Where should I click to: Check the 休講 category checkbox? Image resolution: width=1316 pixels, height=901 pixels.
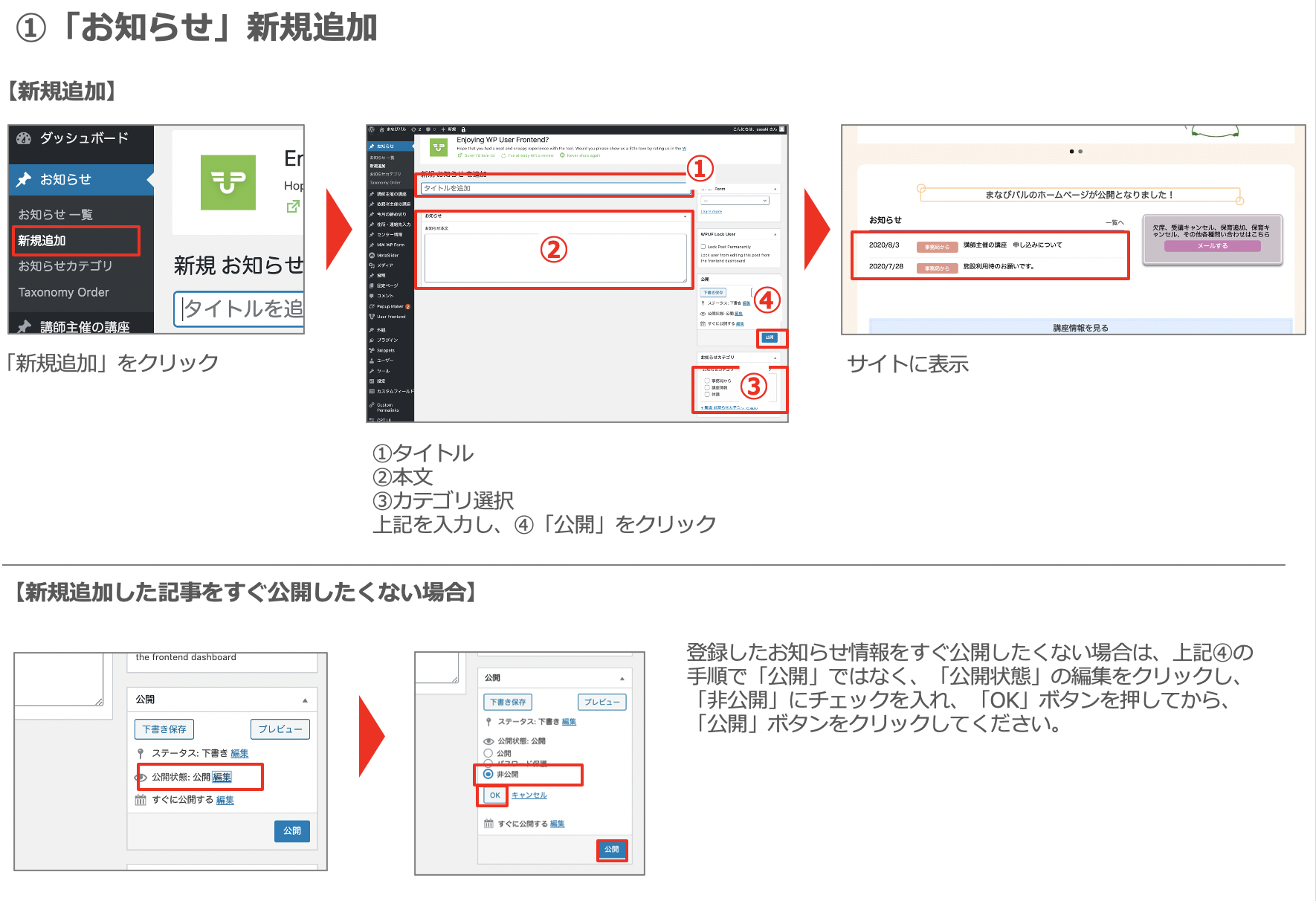(707, 394)
